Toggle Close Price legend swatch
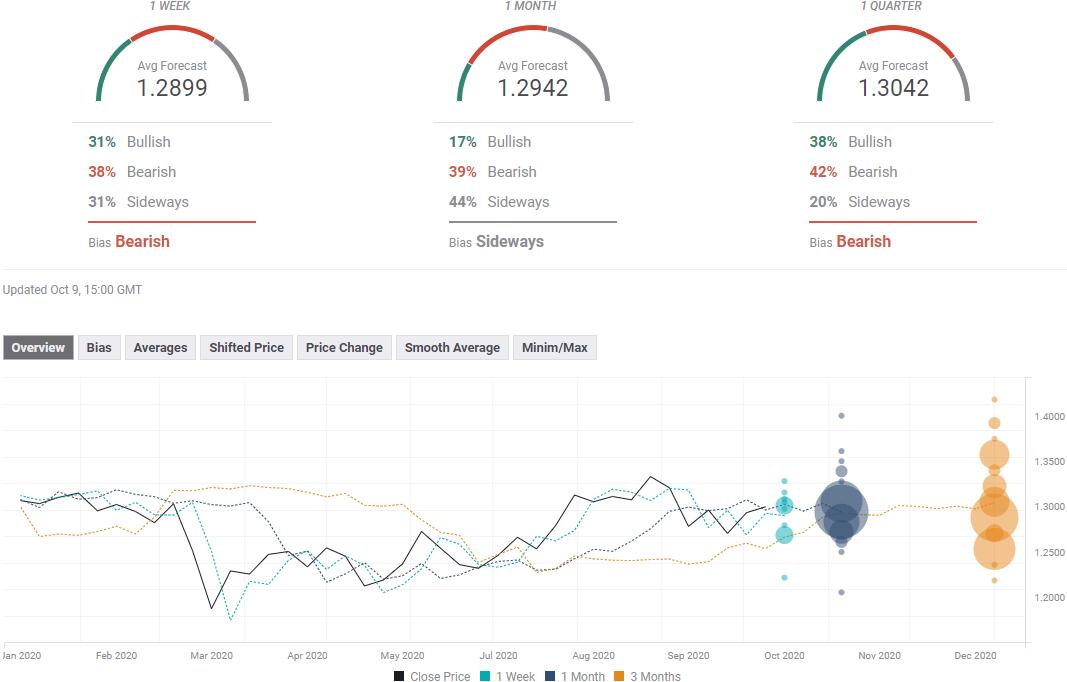The height and width of the screenshot is (682, 1067). [399, 676]
